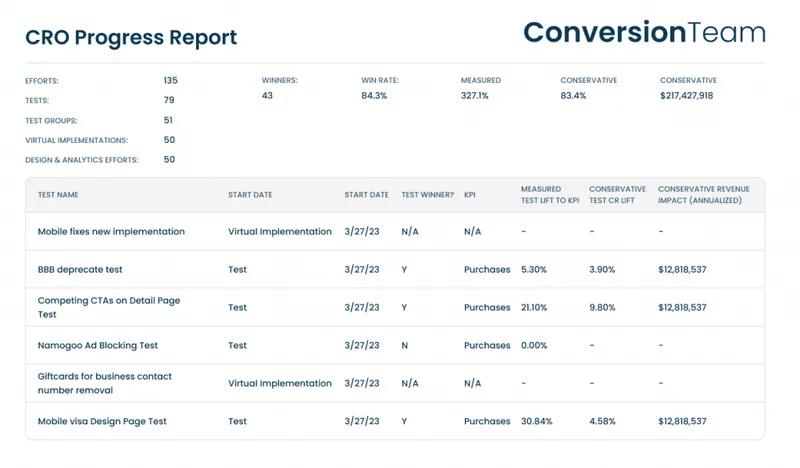Click the KPI column header
The width and height of the screenshot is (800, 468).
[469, 195]
